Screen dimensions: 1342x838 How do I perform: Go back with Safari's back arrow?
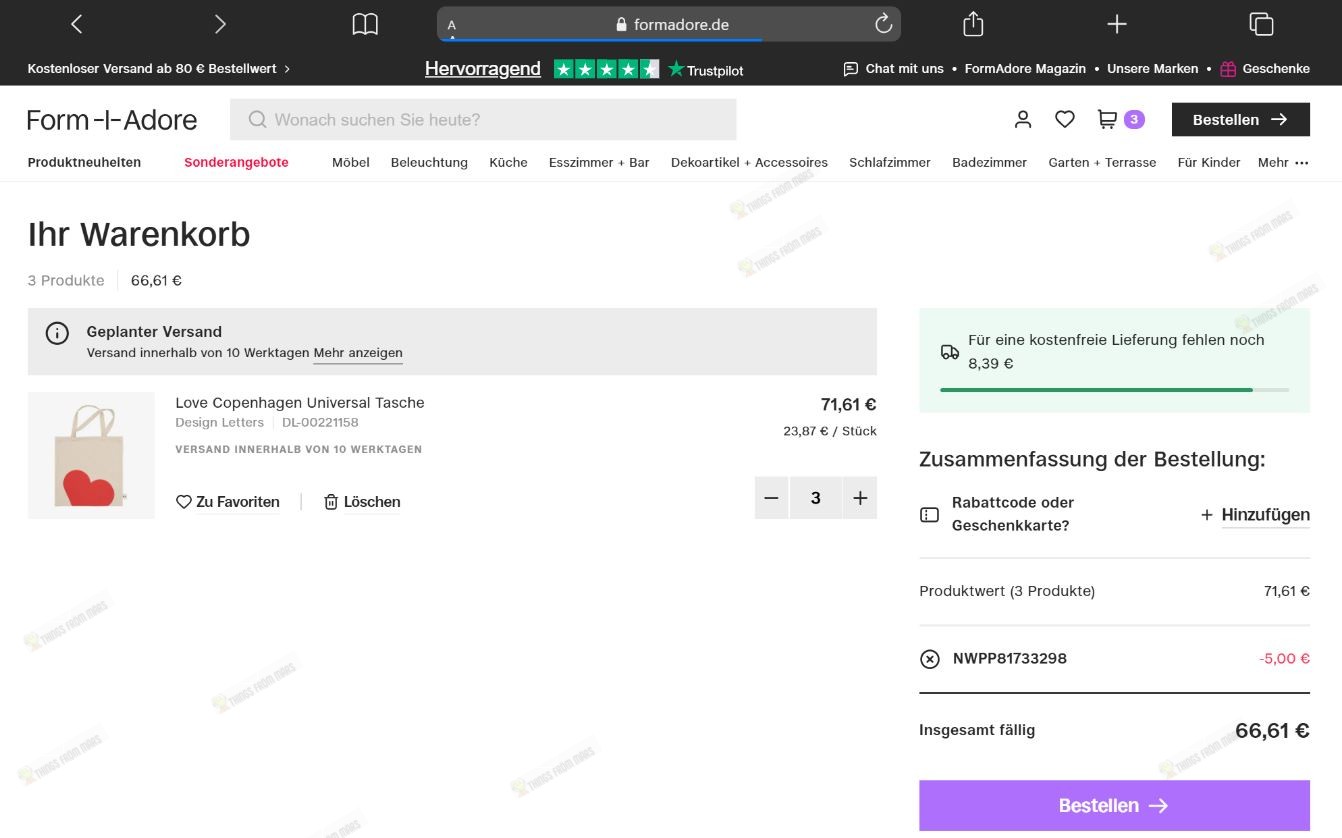(77, 24)
